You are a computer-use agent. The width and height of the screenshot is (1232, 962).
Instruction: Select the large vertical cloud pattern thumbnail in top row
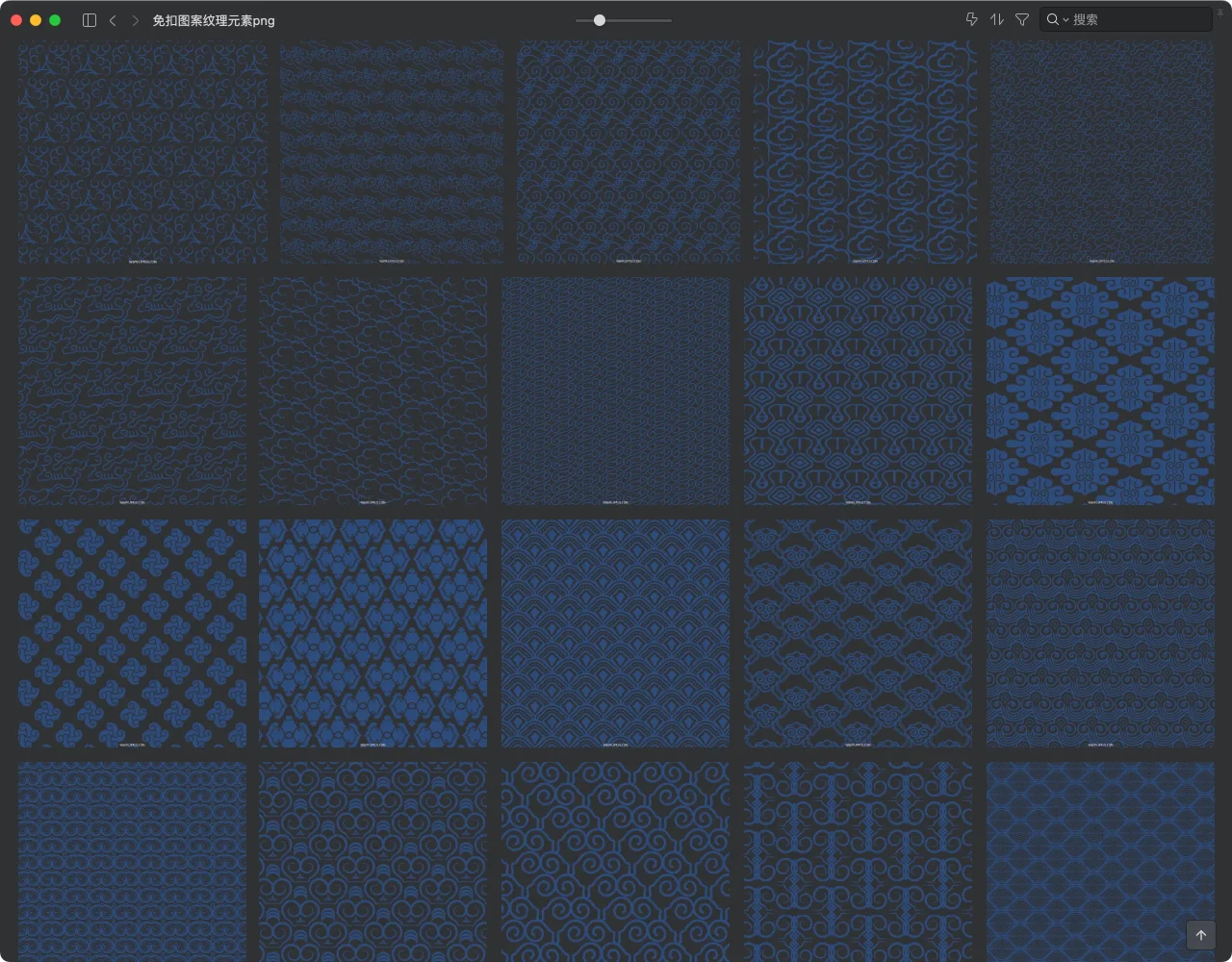click(x=864, y=152)
